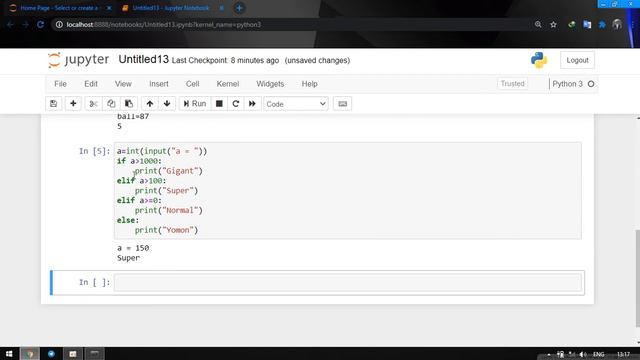The image size is (640, 360).
Task: Bookmark this page with the star
Action: click(x=553, y=24)
